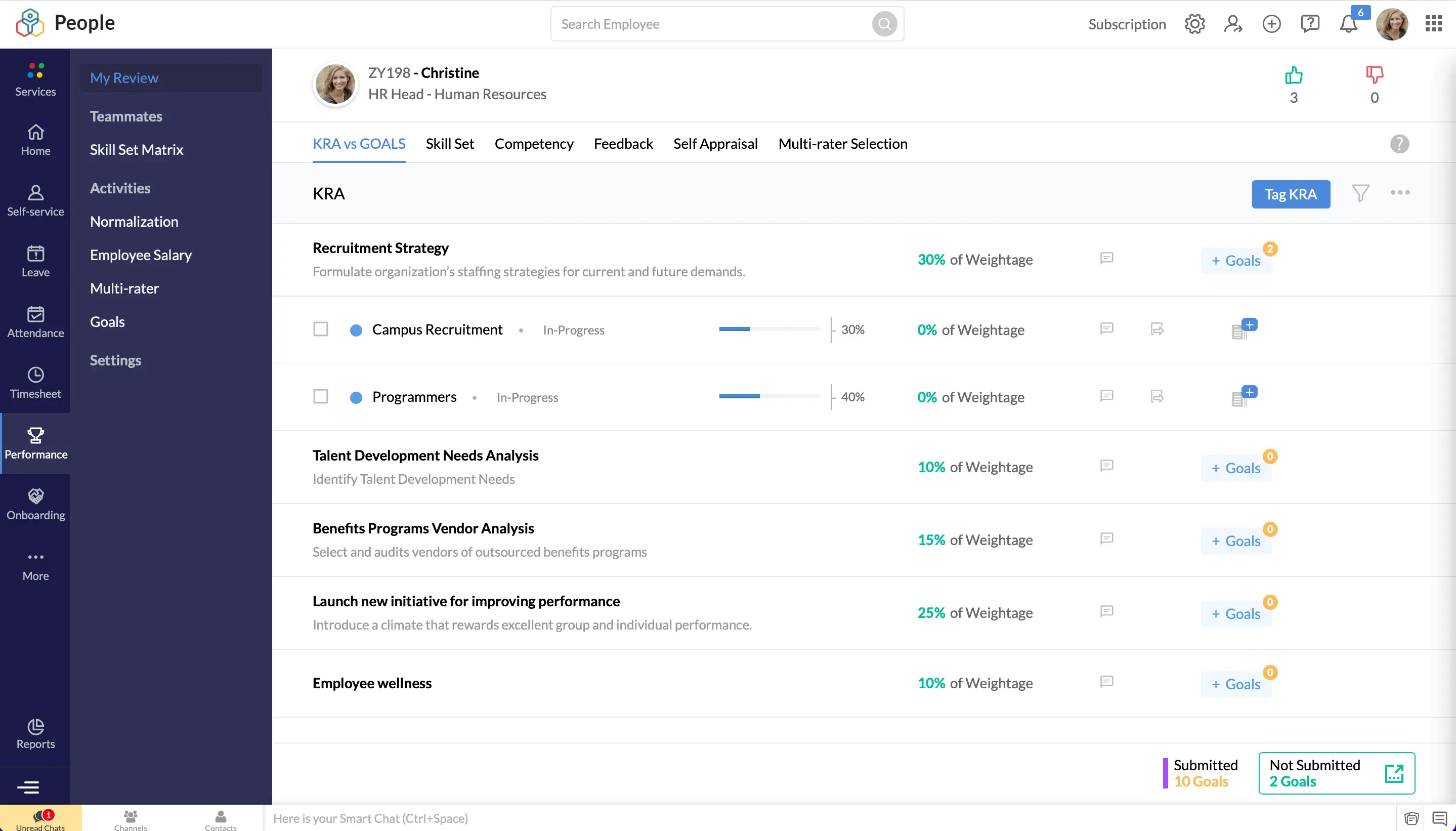Open the Competency tab
Viewport: 1456px width, 831px height.
533,144
